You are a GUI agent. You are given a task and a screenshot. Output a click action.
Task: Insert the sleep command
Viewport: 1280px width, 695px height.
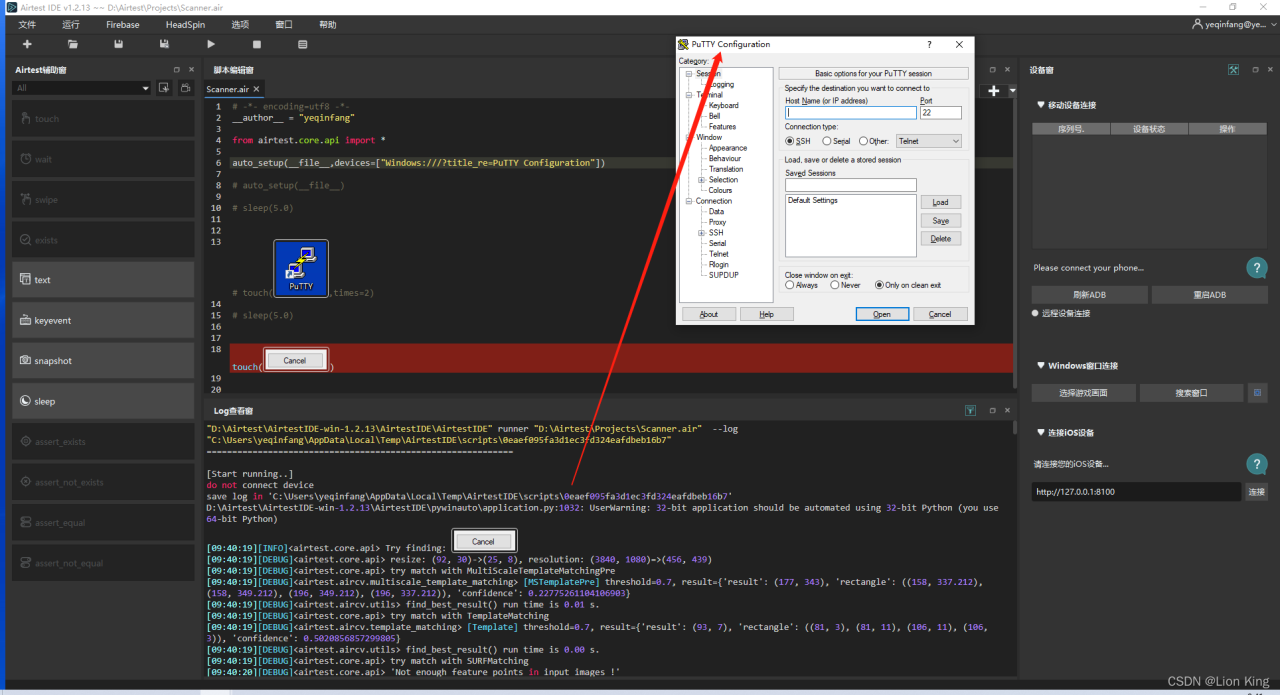(x=103, y=401)
